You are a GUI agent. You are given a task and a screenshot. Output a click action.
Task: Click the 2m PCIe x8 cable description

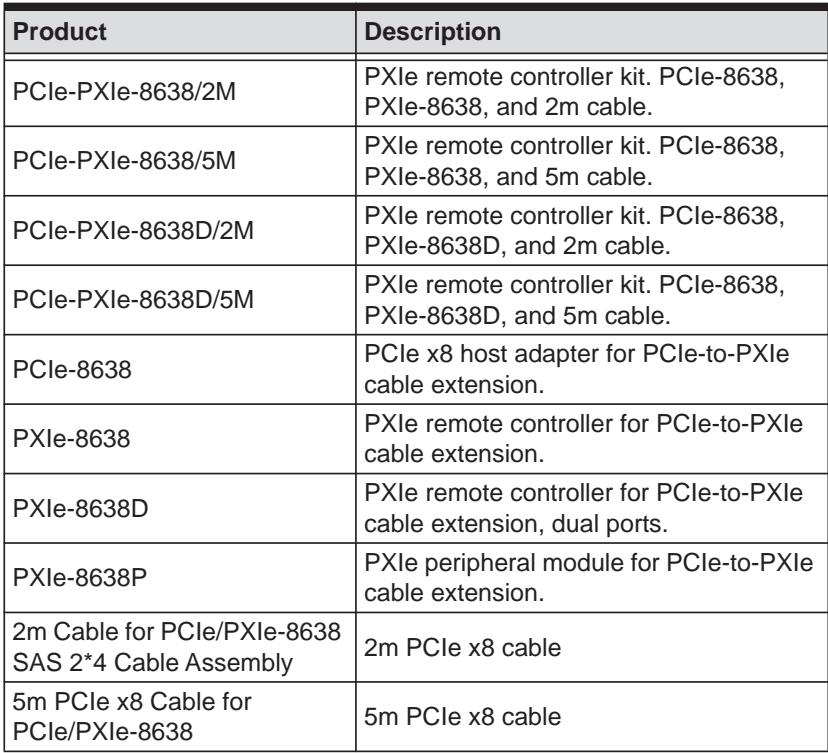(463, 647)
